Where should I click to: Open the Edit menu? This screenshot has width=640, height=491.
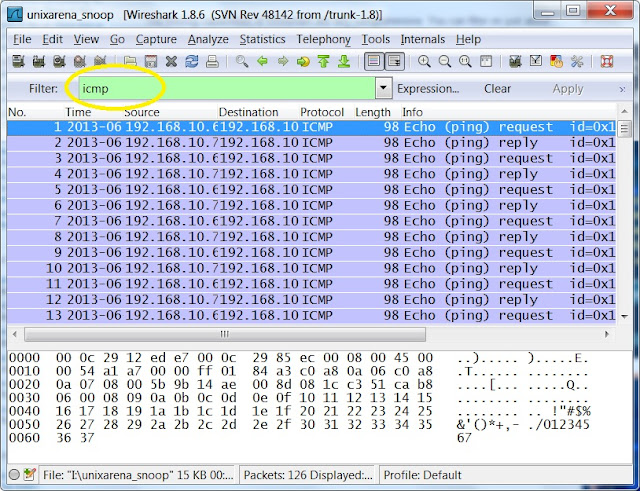tap(52, 39)
